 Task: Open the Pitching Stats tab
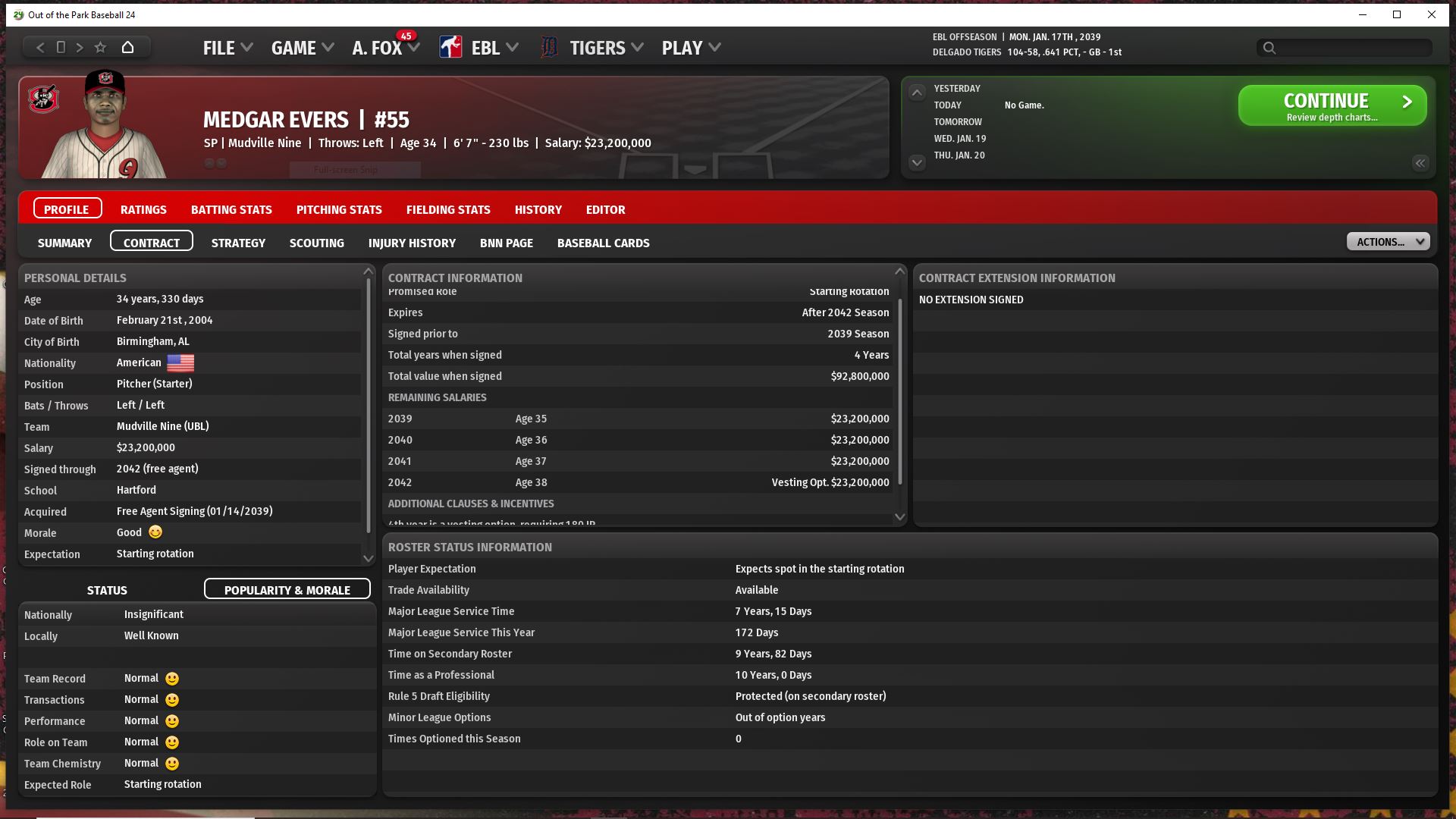coord(339,210)
